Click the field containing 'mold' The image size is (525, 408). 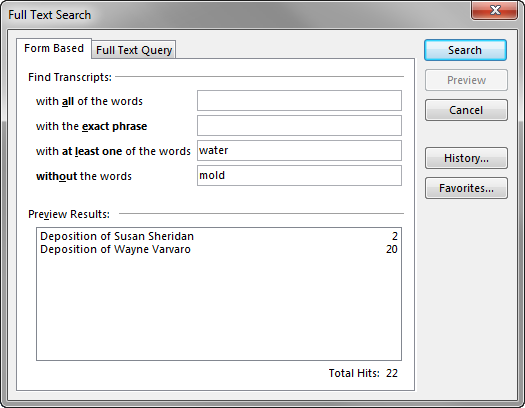299,175
